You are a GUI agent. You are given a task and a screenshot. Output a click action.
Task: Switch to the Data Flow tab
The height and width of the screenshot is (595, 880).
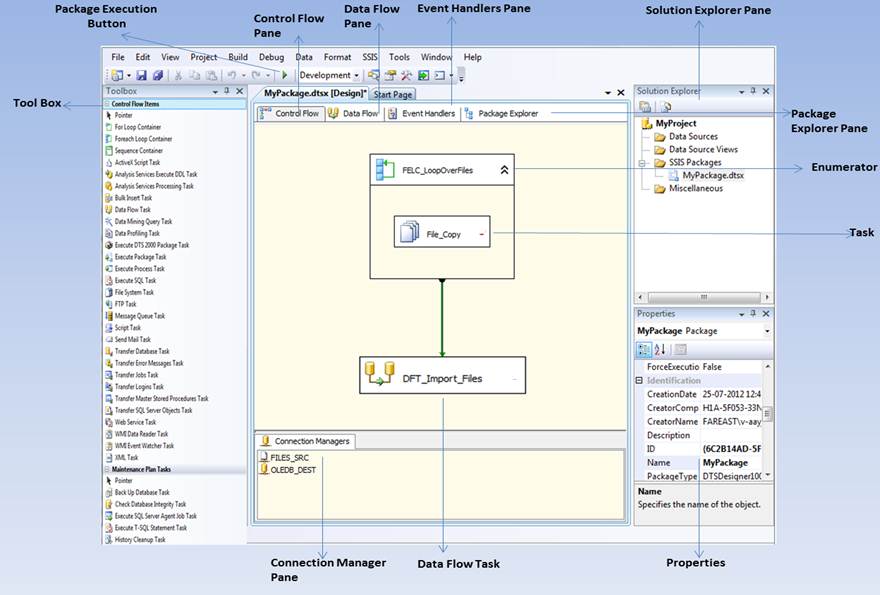[x=360, y=113]
